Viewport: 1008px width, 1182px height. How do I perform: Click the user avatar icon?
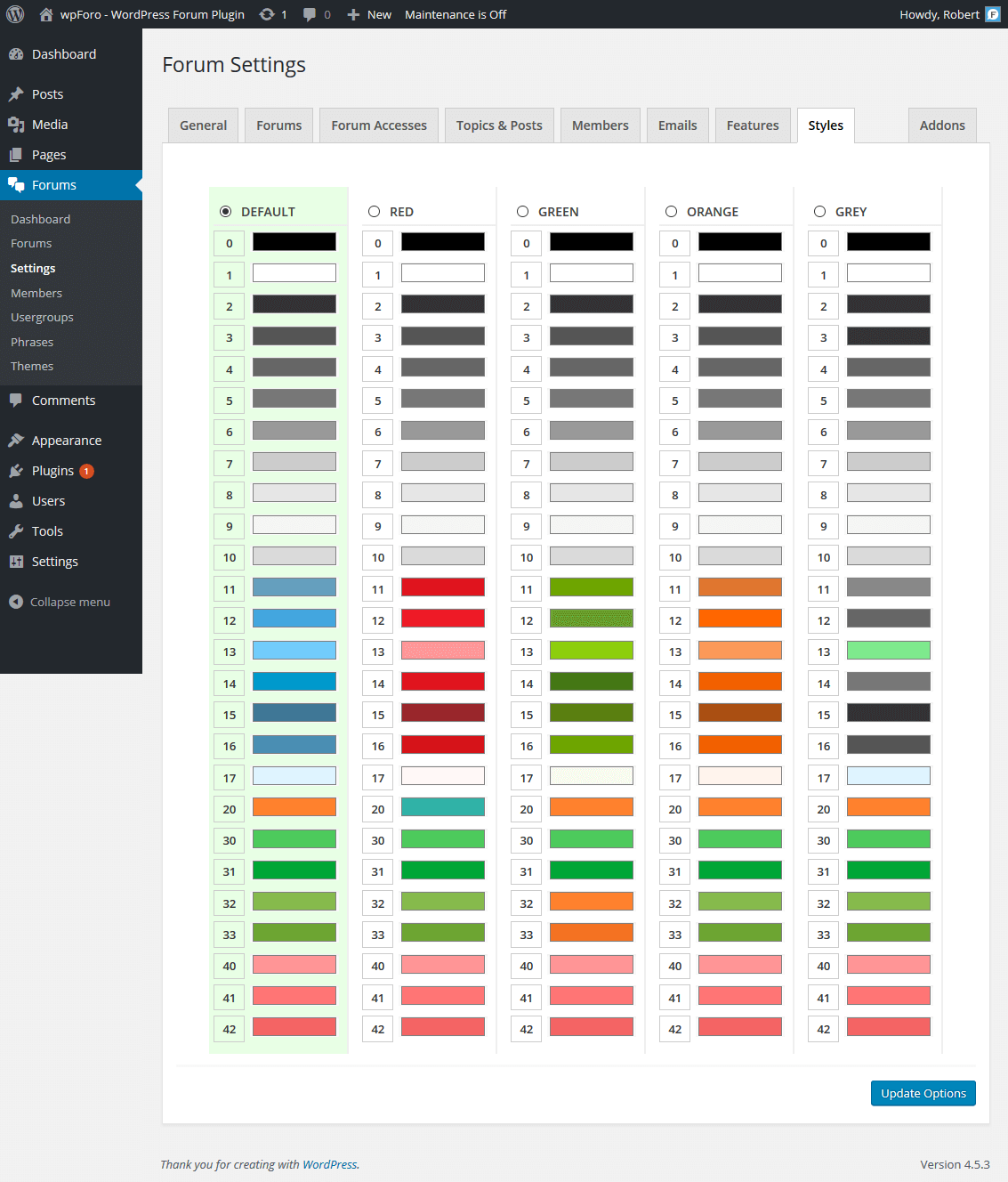[993, 14]
